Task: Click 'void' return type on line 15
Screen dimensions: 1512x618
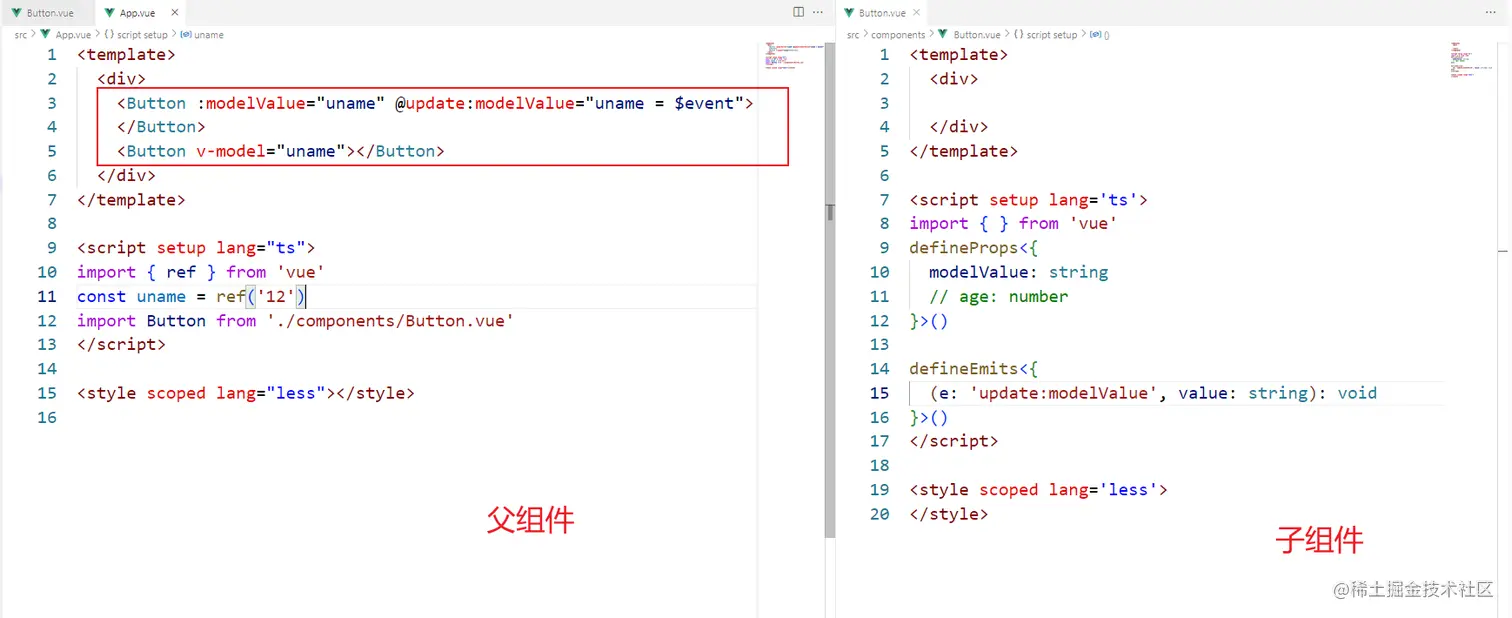Action: pos(1357,393)
